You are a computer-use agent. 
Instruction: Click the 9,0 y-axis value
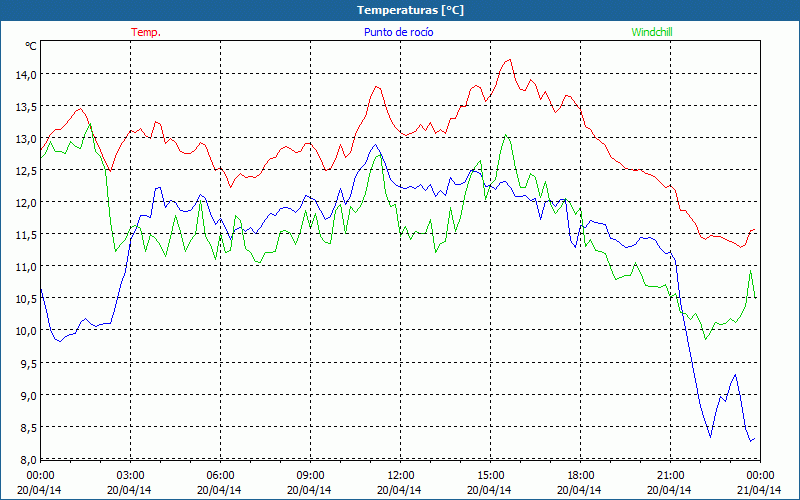28,395
